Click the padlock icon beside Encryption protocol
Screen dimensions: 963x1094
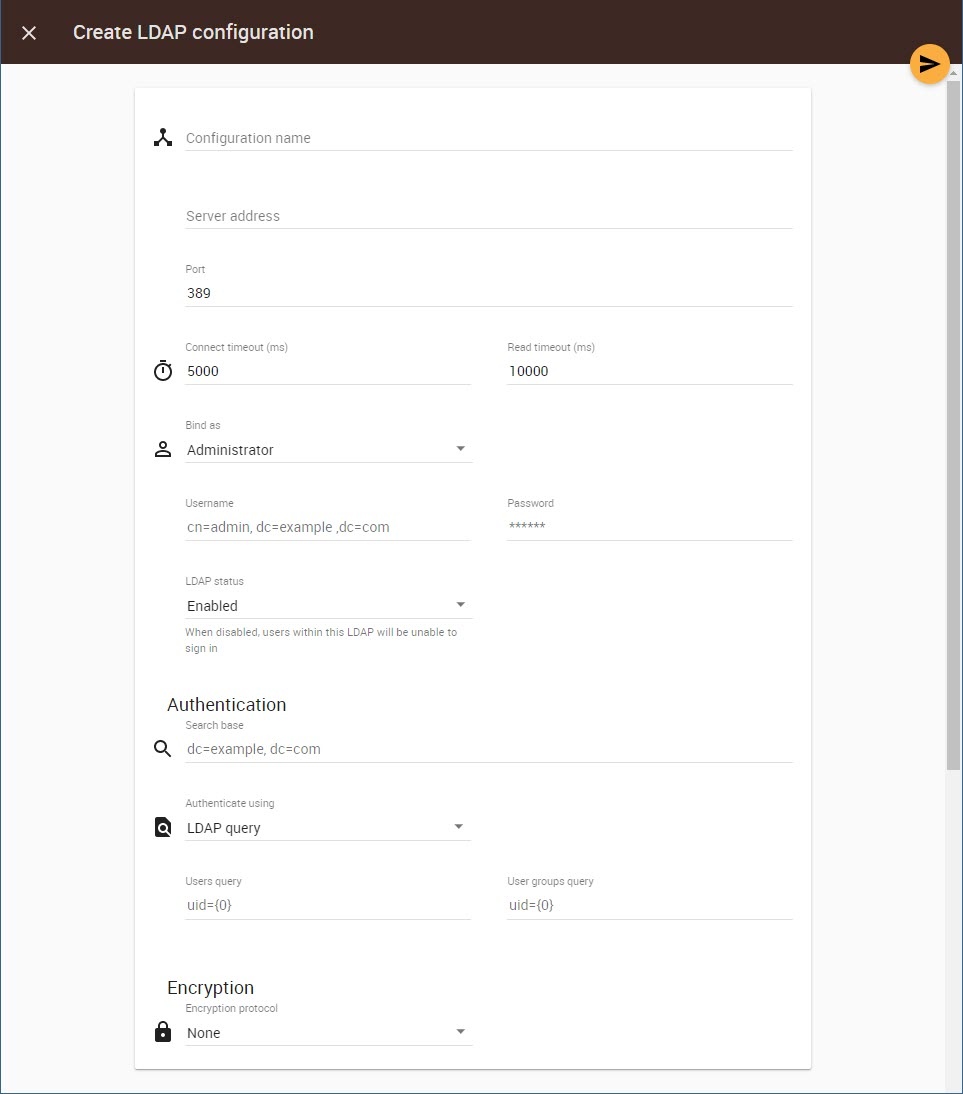tap(163, 1032)
